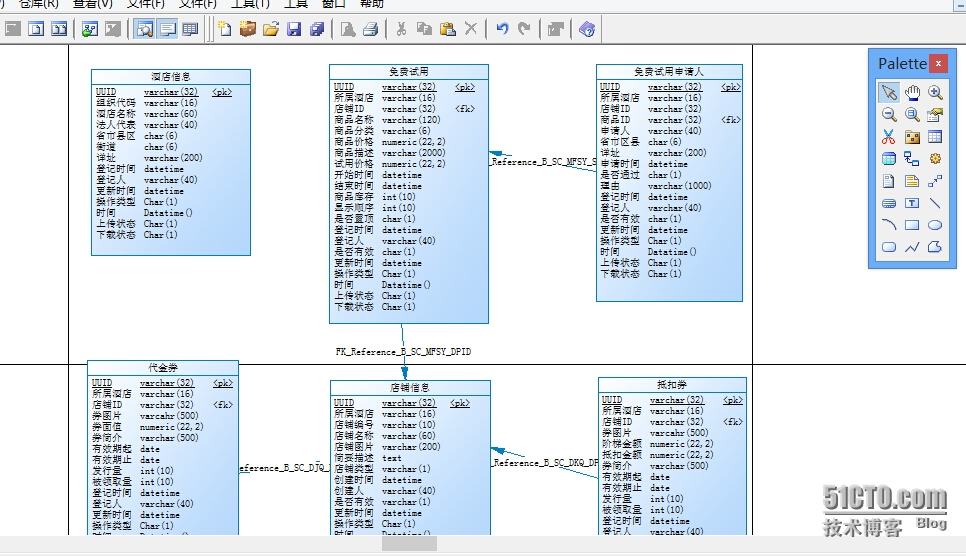The height and width of the screenshot is (556, 966).
Task: Click the Reference_B_SC_MFSY_S reference label
Action: pos(543,161)
